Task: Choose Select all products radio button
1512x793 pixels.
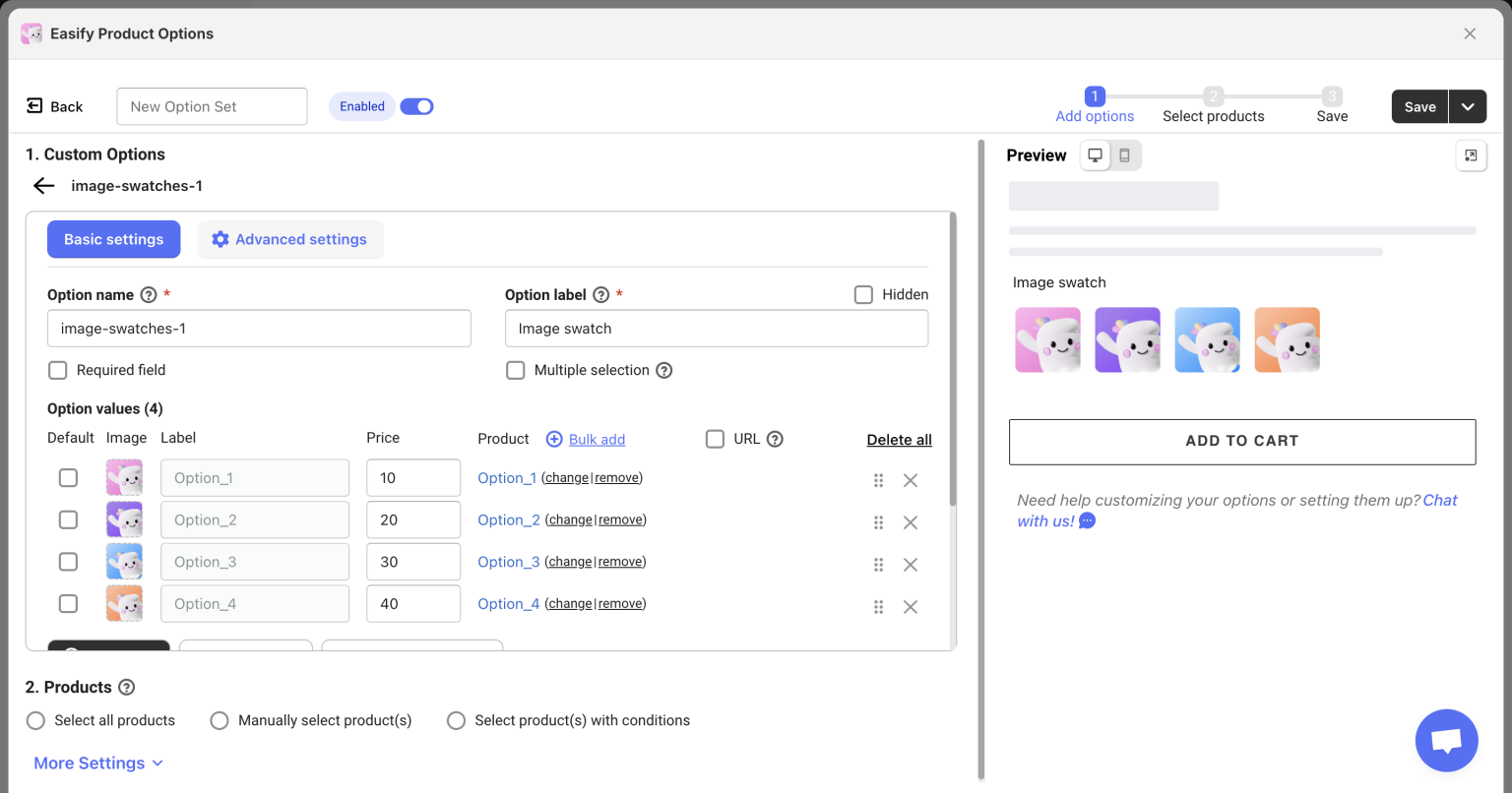Action: 36,720
